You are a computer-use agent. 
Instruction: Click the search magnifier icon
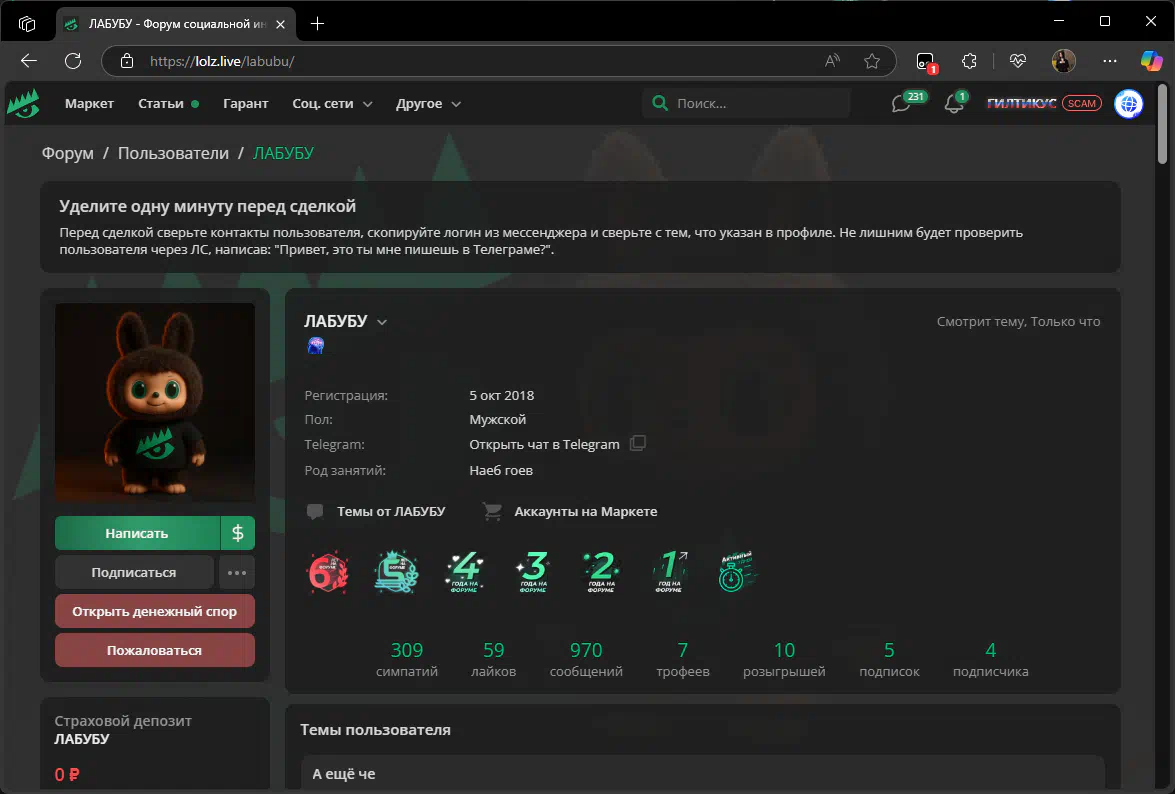[660, 103]
